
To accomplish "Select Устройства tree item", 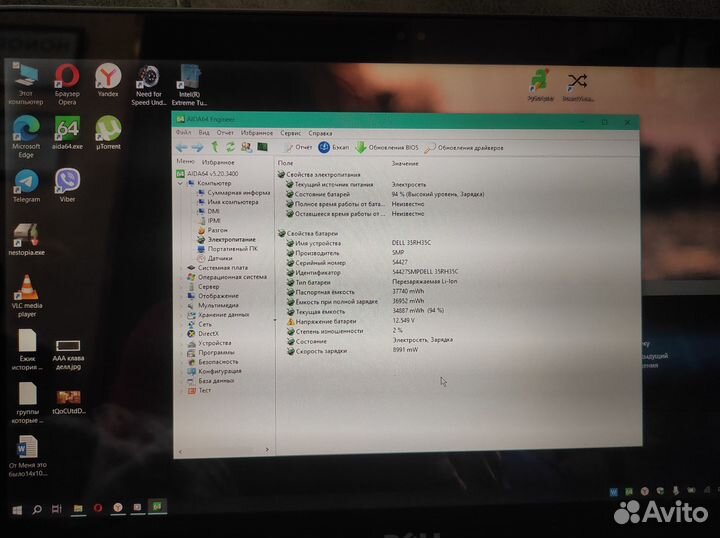I will [x=209, y=343].
